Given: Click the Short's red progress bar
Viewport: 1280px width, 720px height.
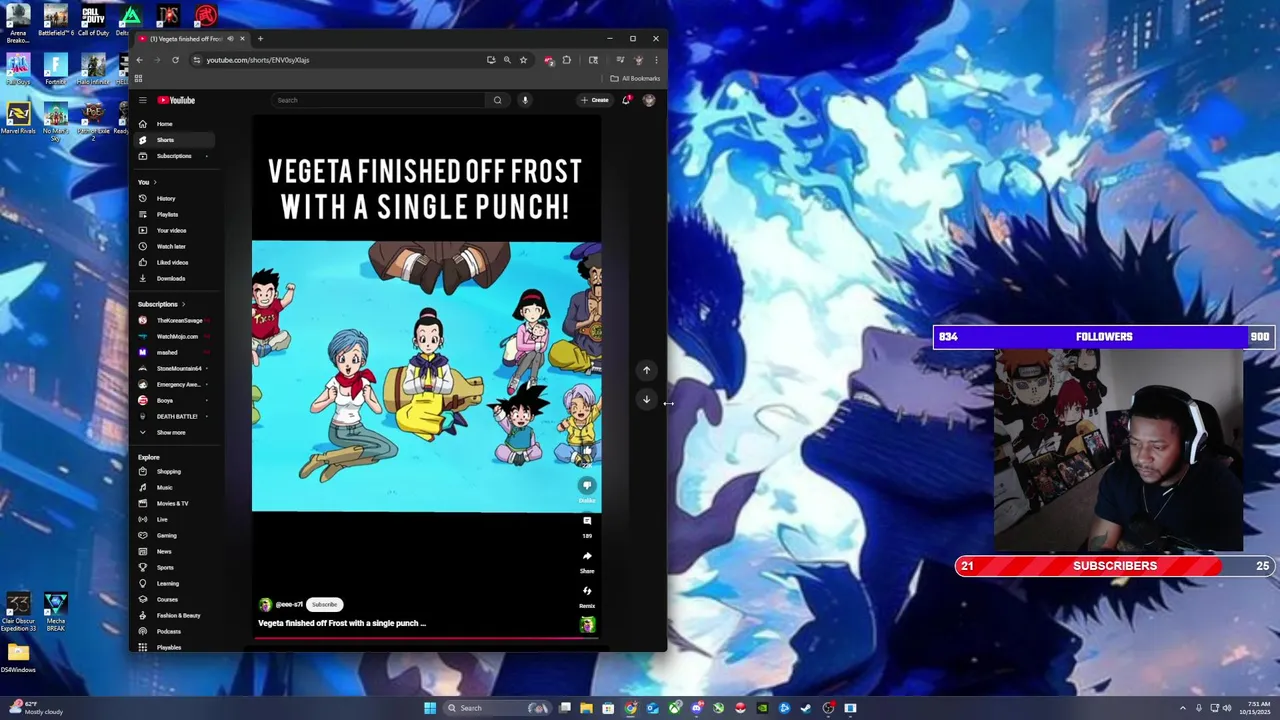Looking at the screenshot, I should [427, 637].
